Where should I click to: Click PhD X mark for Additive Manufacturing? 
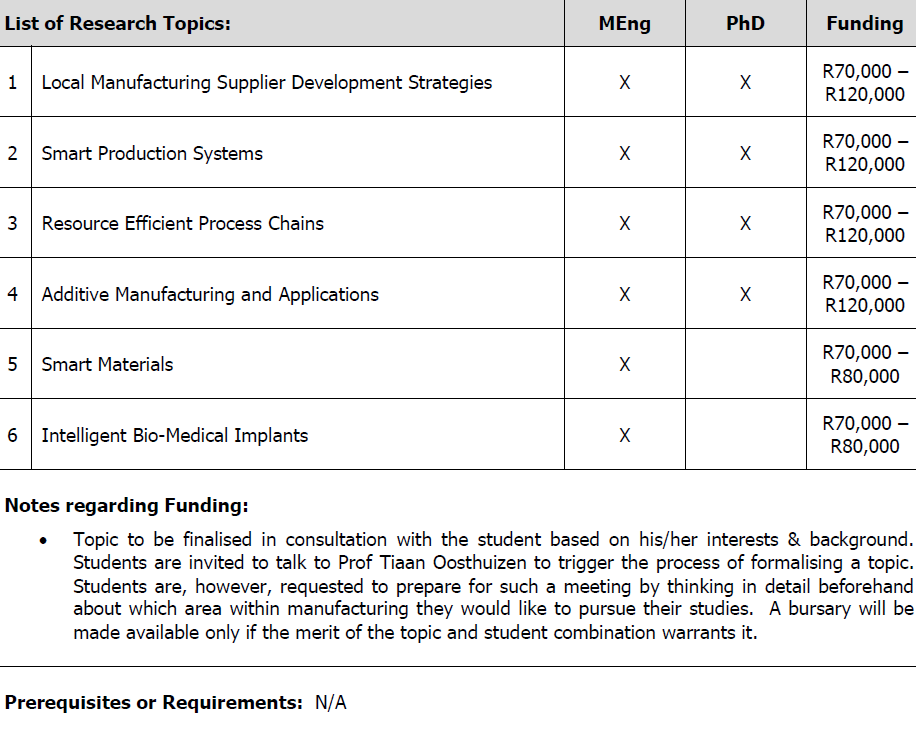(745, 294)
